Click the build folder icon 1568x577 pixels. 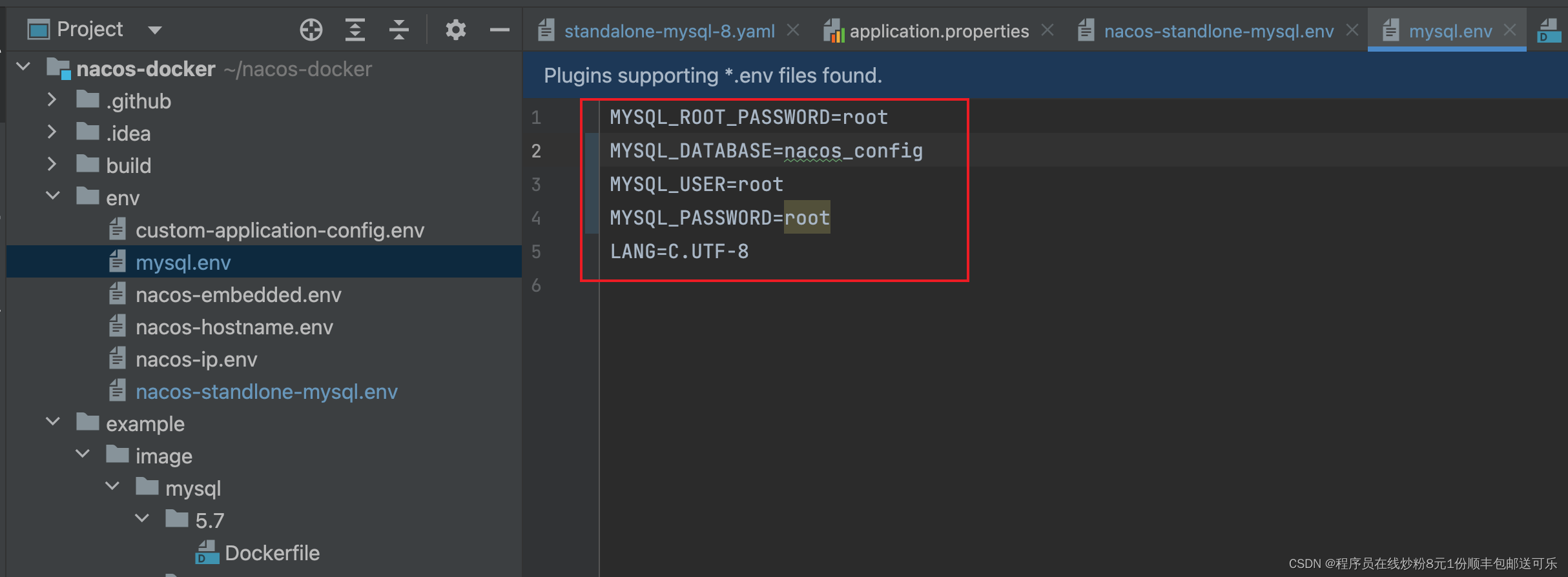pos(88,164)
